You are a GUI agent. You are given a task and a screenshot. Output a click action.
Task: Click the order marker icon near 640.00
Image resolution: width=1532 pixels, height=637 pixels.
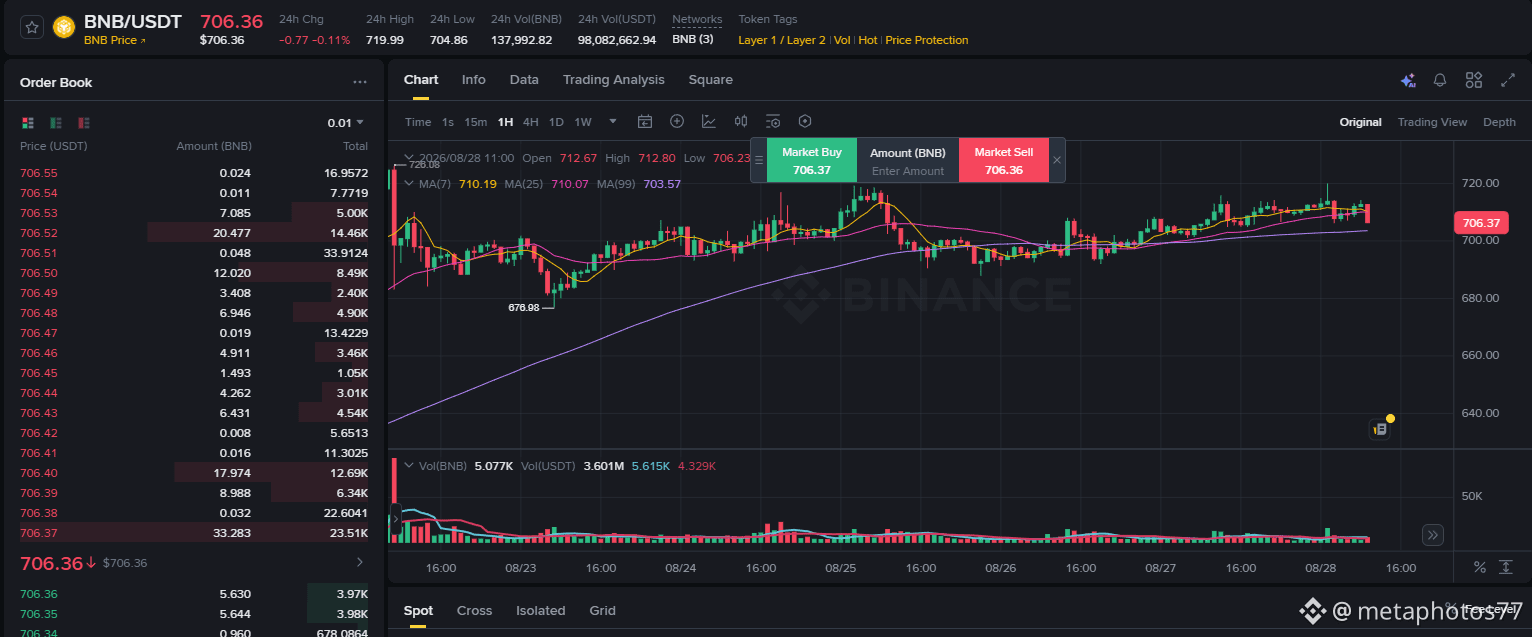(x=1380, y=429)
